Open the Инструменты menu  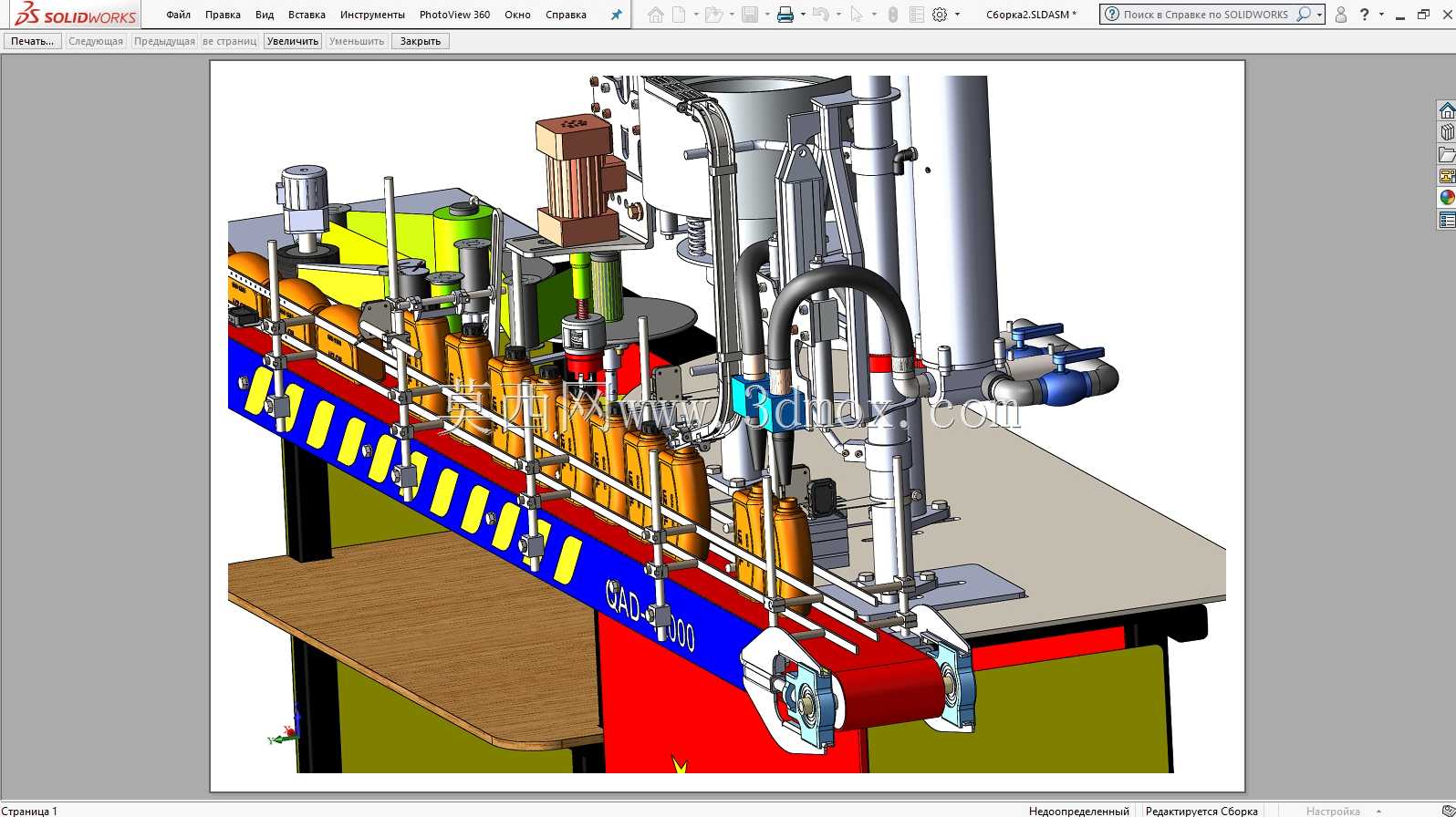tap(372, 15)
